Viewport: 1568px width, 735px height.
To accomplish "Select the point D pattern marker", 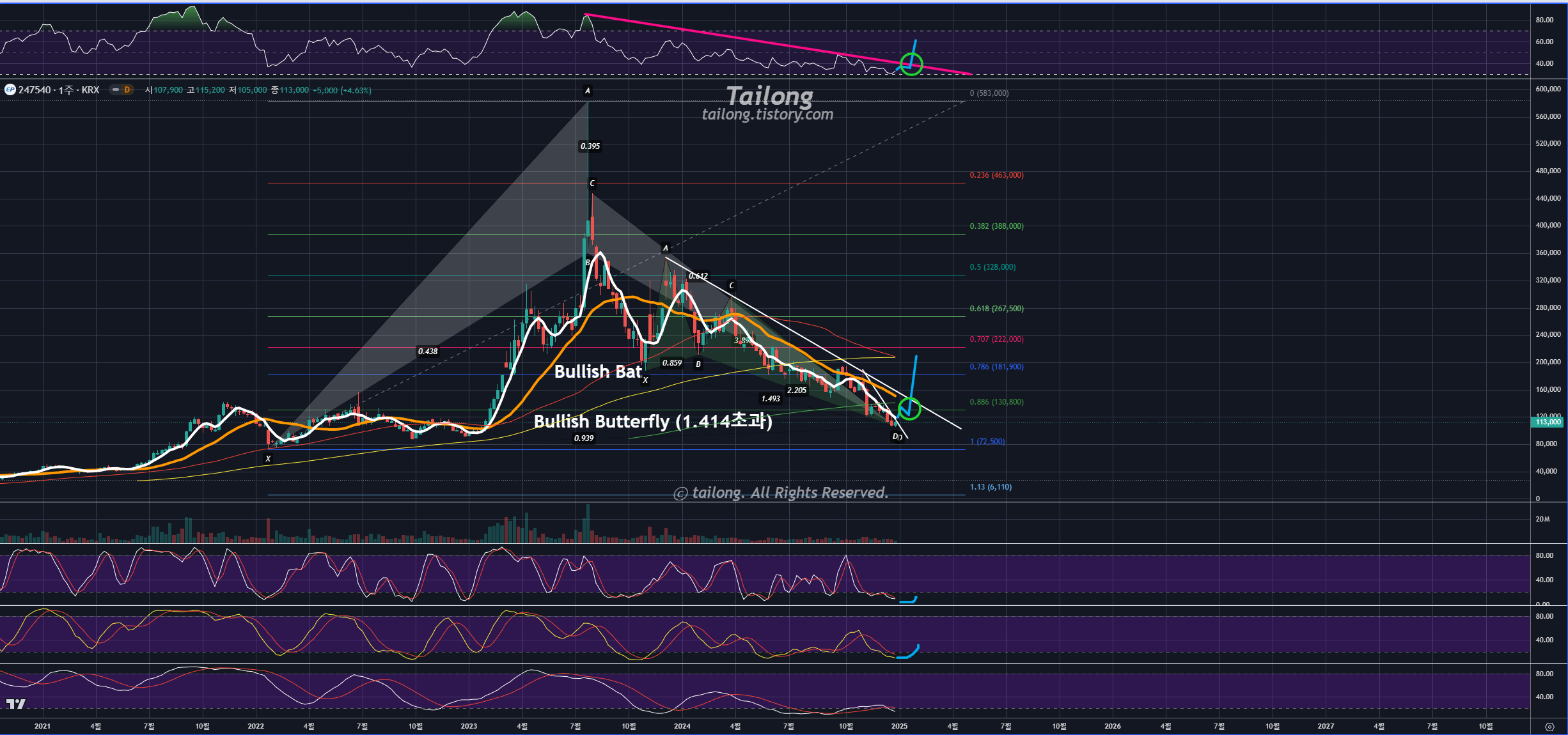I will pos(895,437).
